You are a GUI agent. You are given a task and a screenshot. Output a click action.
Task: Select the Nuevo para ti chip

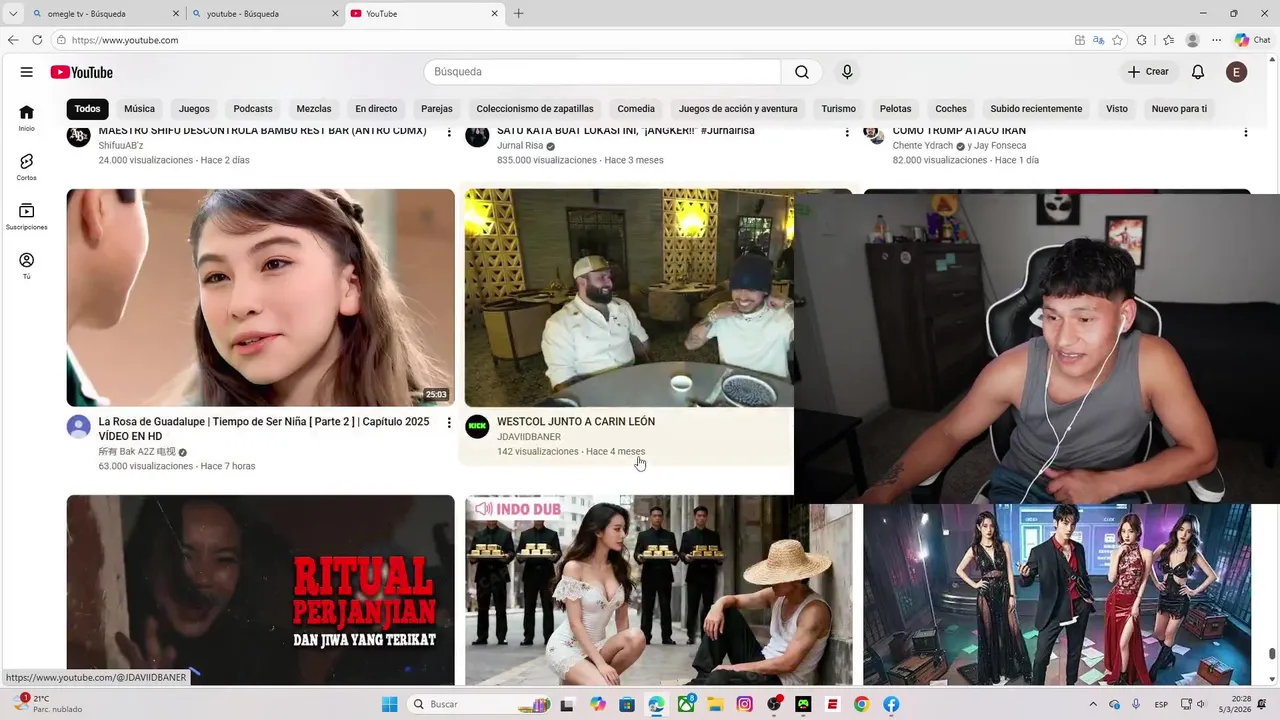1179,109
